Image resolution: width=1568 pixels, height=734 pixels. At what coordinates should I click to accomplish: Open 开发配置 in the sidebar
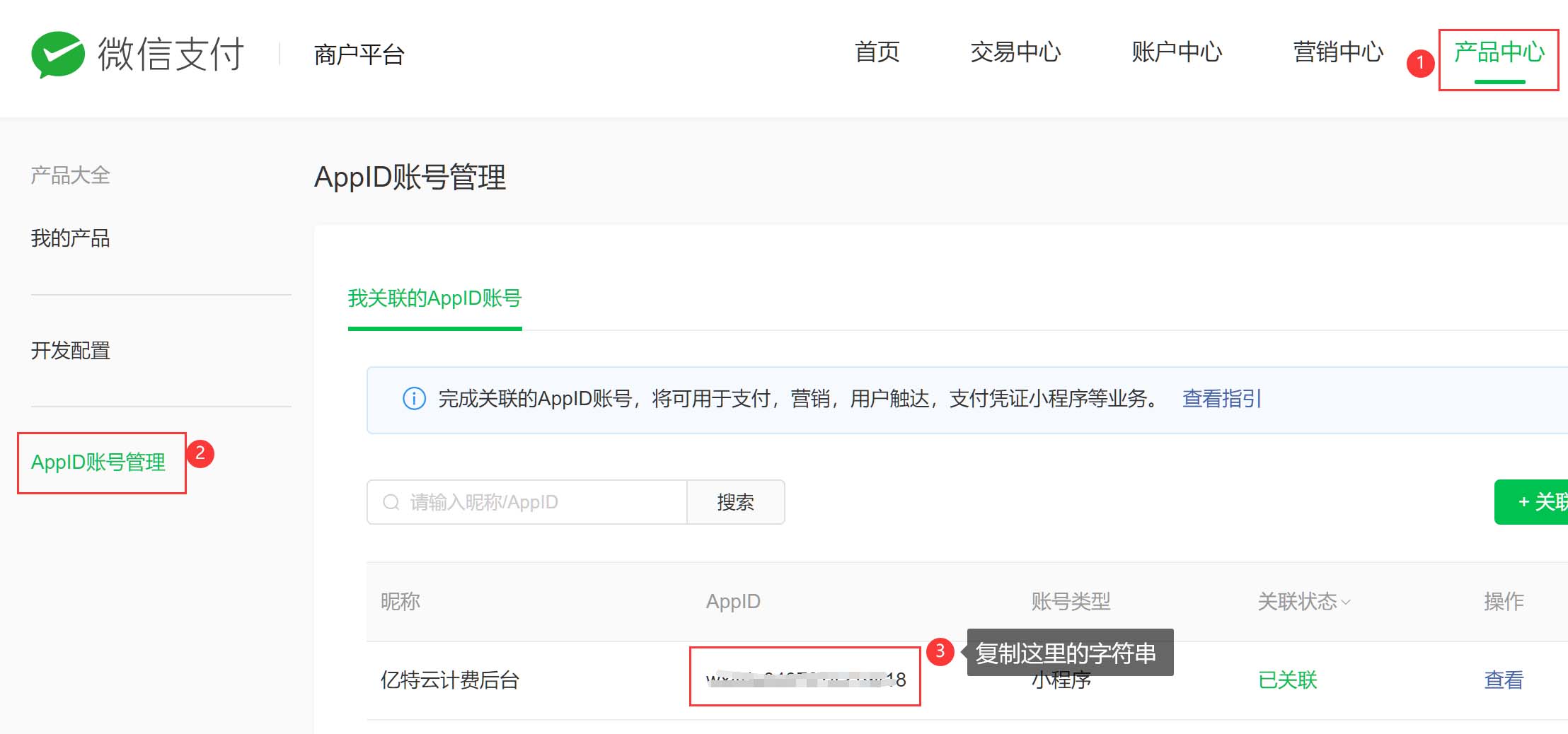(71, 351)
